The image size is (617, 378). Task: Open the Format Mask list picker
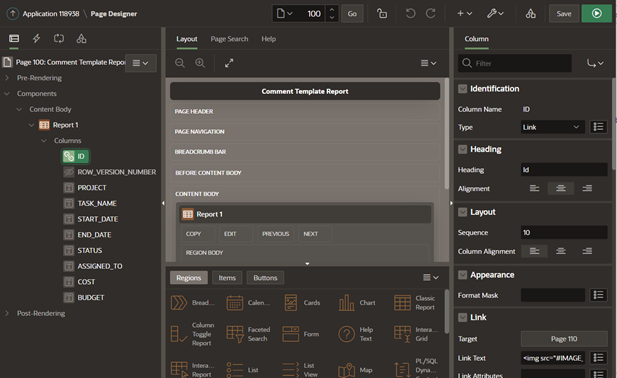598,295
